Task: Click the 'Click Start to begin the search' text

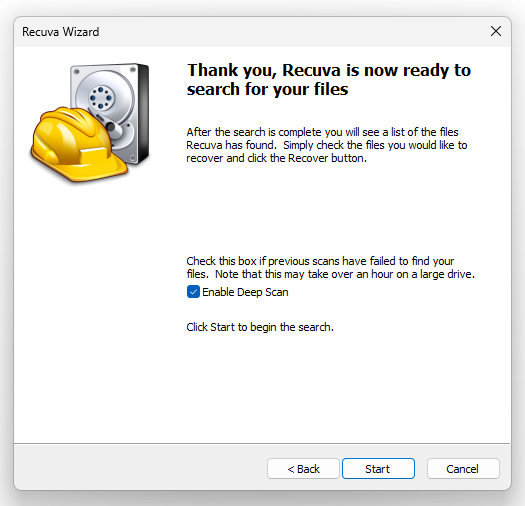Action: [x=260, y=327]
